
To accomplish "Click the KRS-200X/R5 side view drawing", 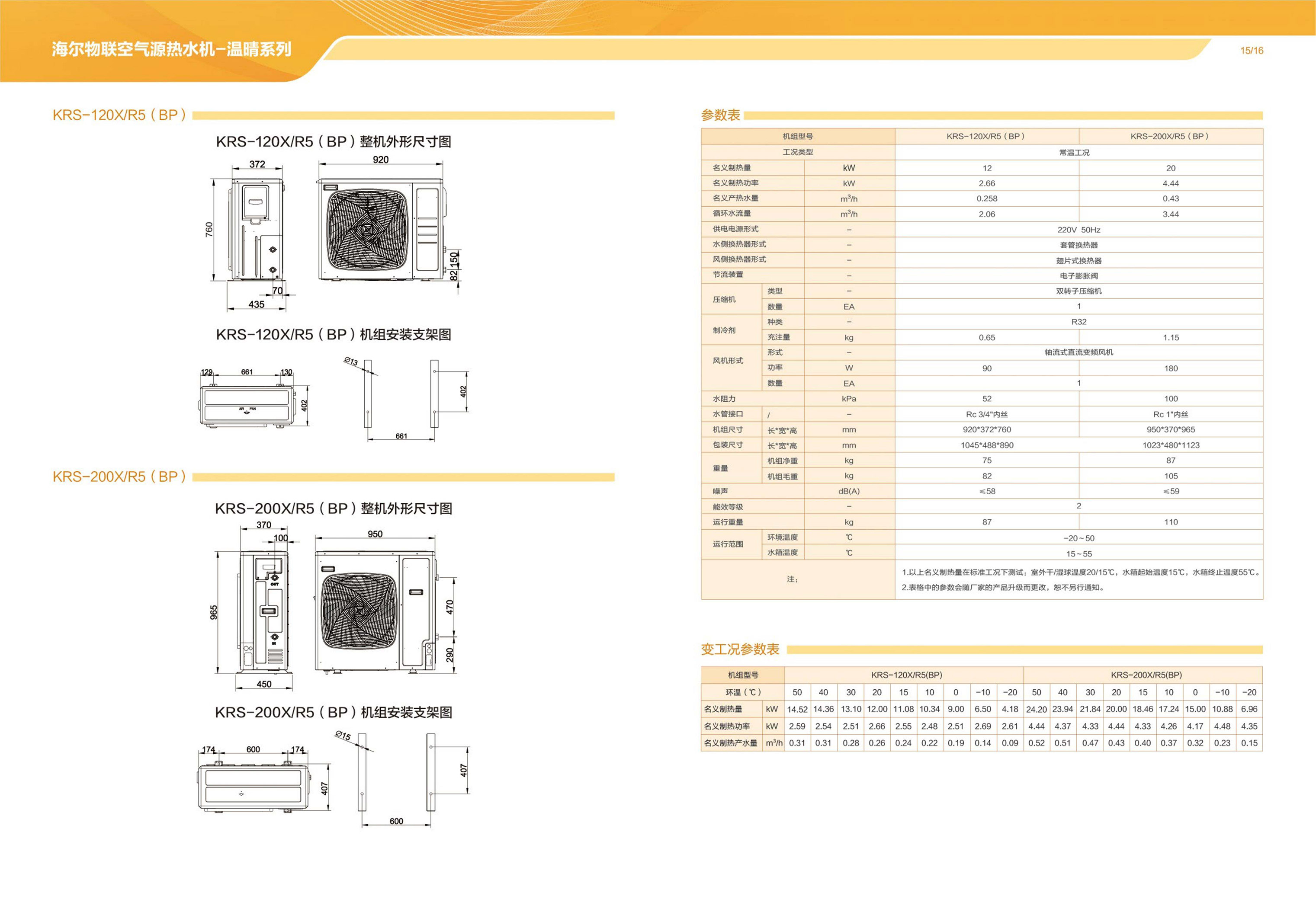I will point(263,612).
